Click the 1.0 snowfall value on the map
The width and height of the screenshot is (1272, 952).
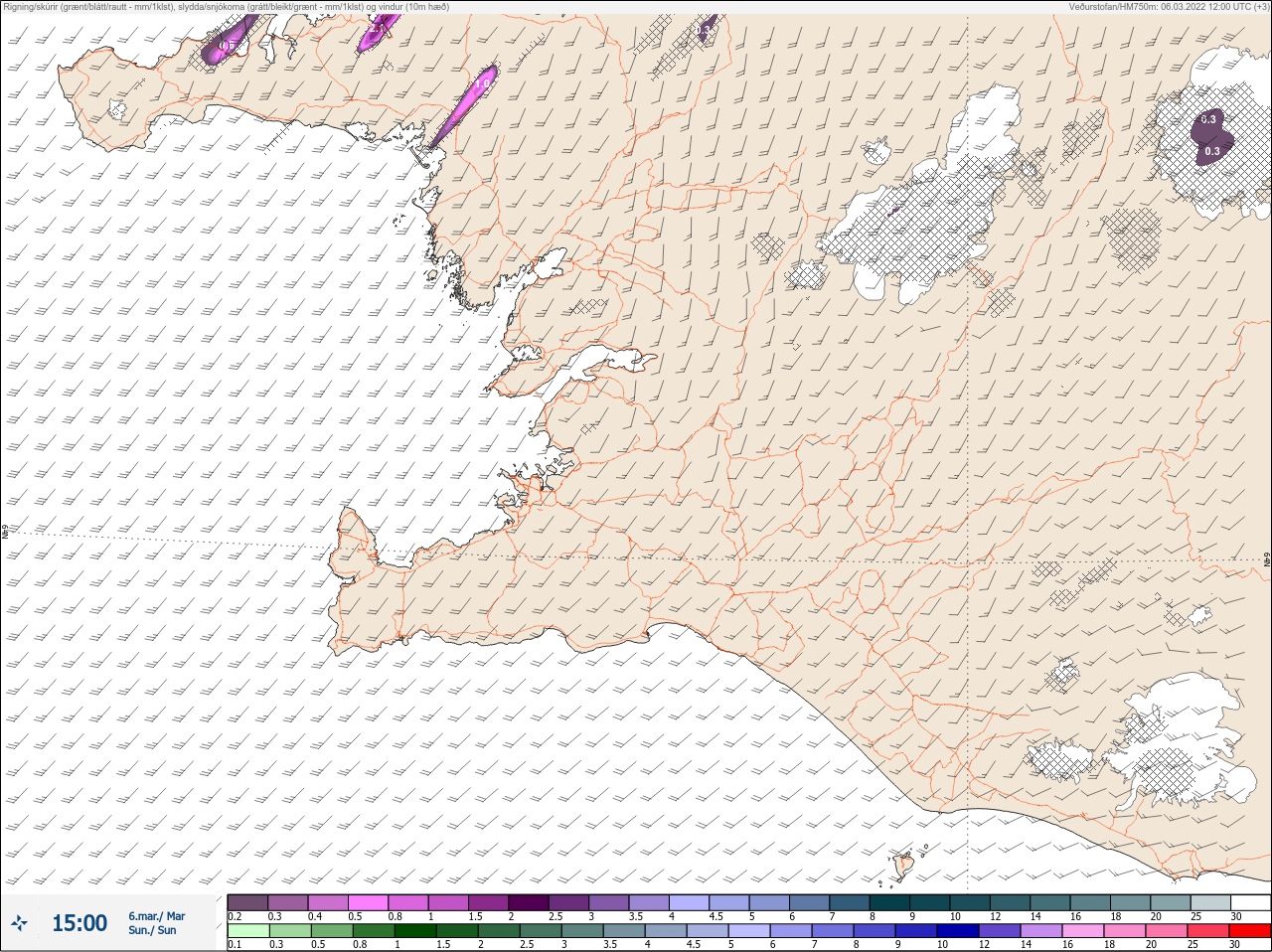click(481, 84)
